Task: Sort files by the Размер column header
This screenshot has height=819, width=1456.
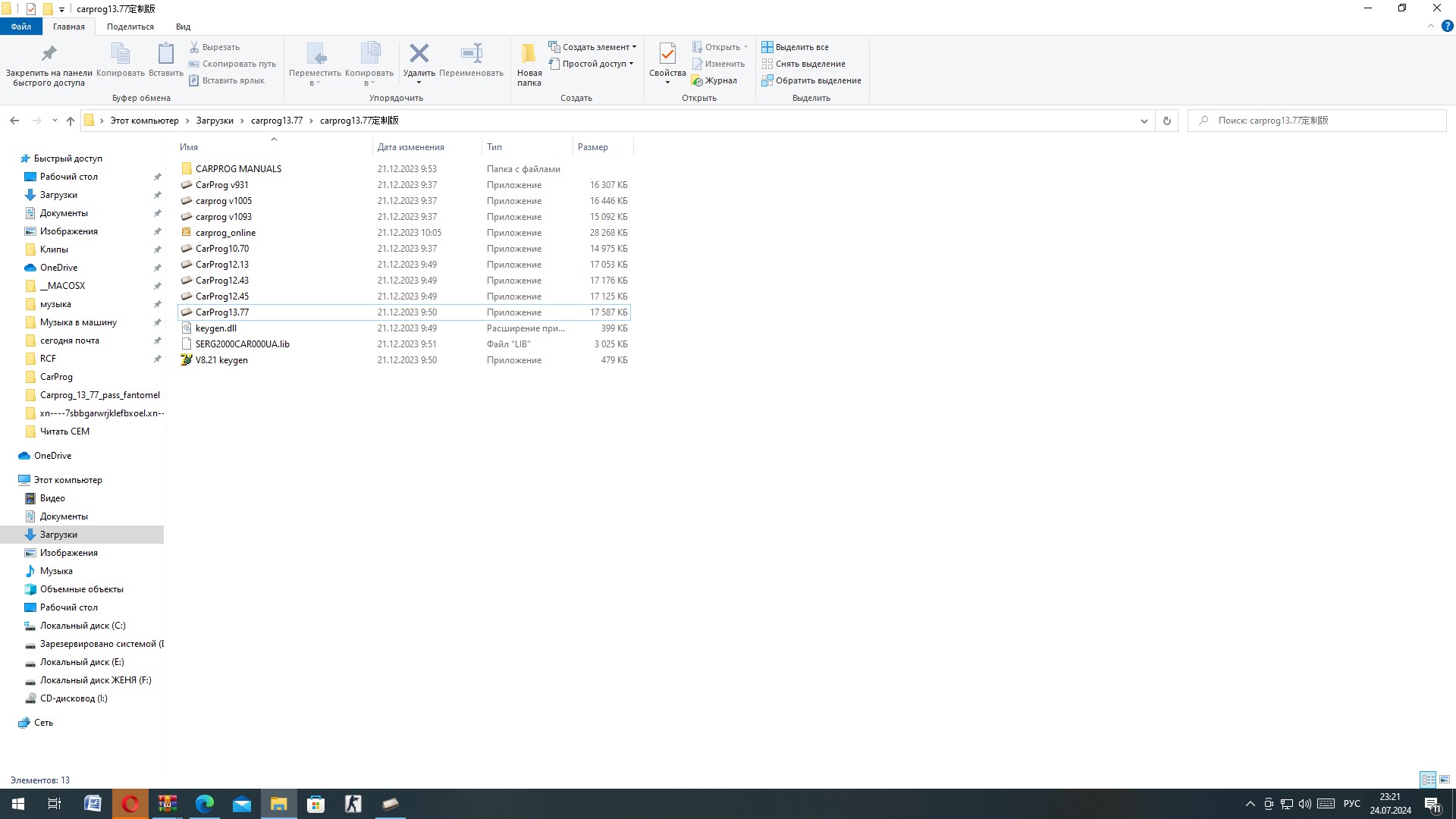Action: 592,147
